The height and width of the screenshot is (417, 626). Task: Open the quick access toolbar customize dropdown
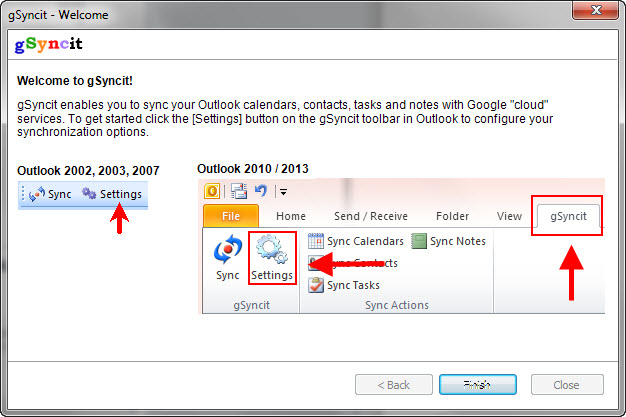click(283, 192)
